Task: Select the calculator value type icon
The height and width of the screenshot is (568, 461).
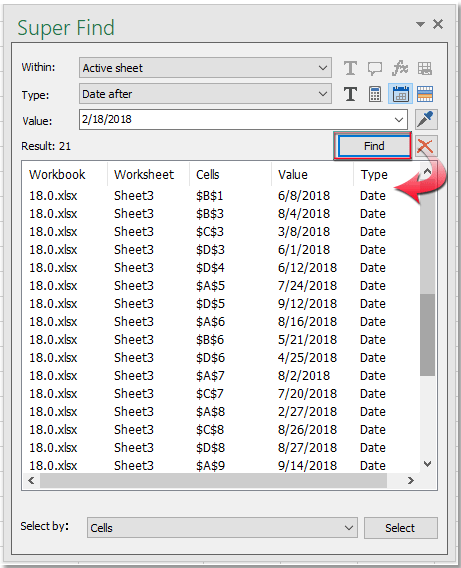Action: tap(375, 94)
